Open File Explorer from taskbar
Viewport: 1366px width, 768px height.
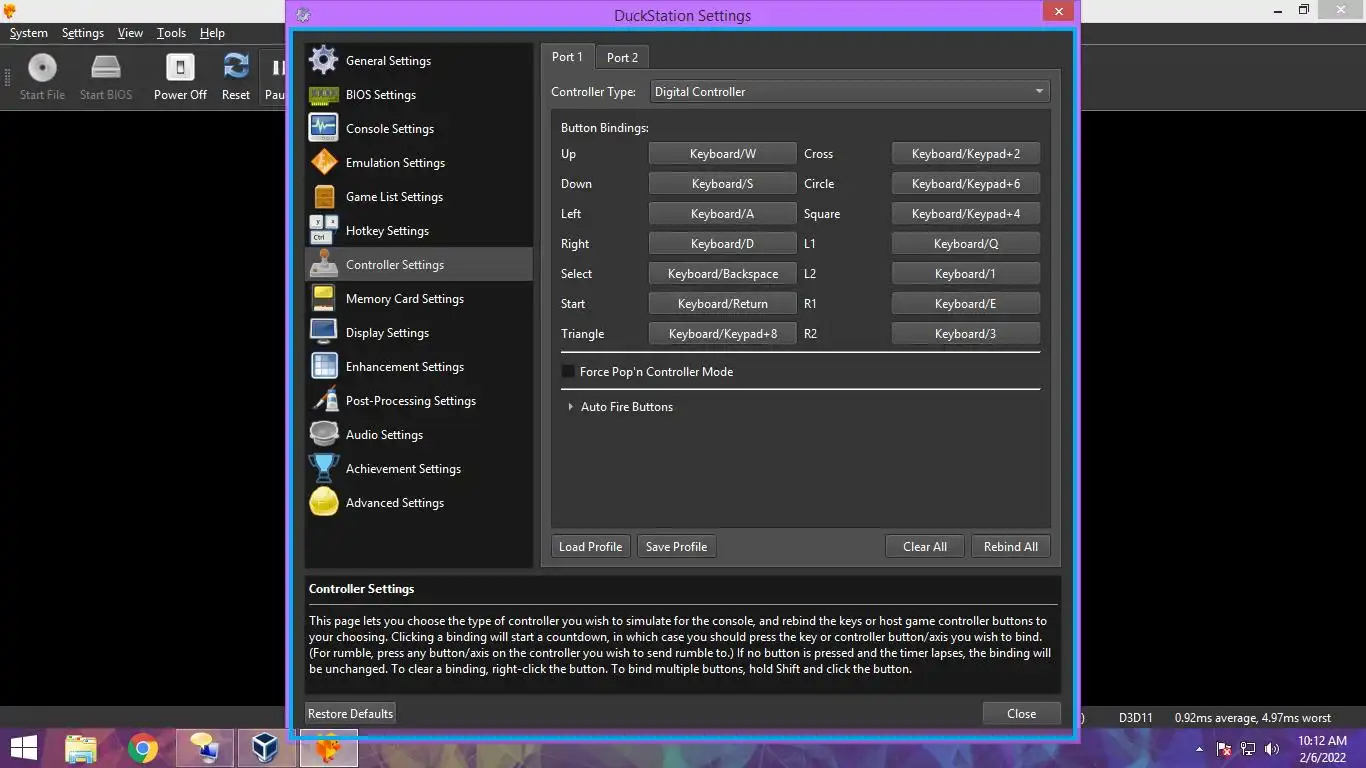(81, 748)
